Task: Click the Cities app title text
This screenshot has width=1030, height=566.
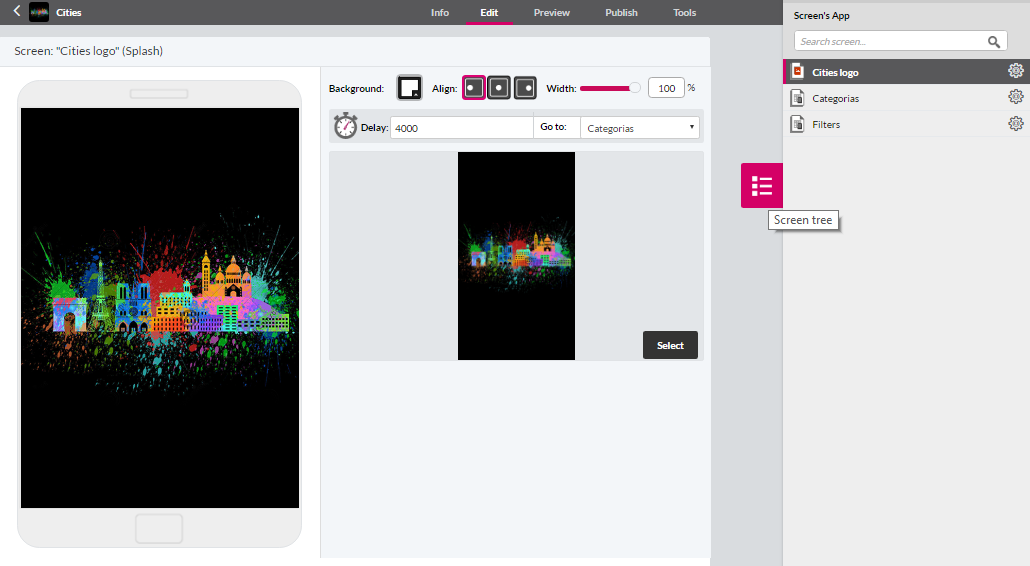Action: [69, 12]
